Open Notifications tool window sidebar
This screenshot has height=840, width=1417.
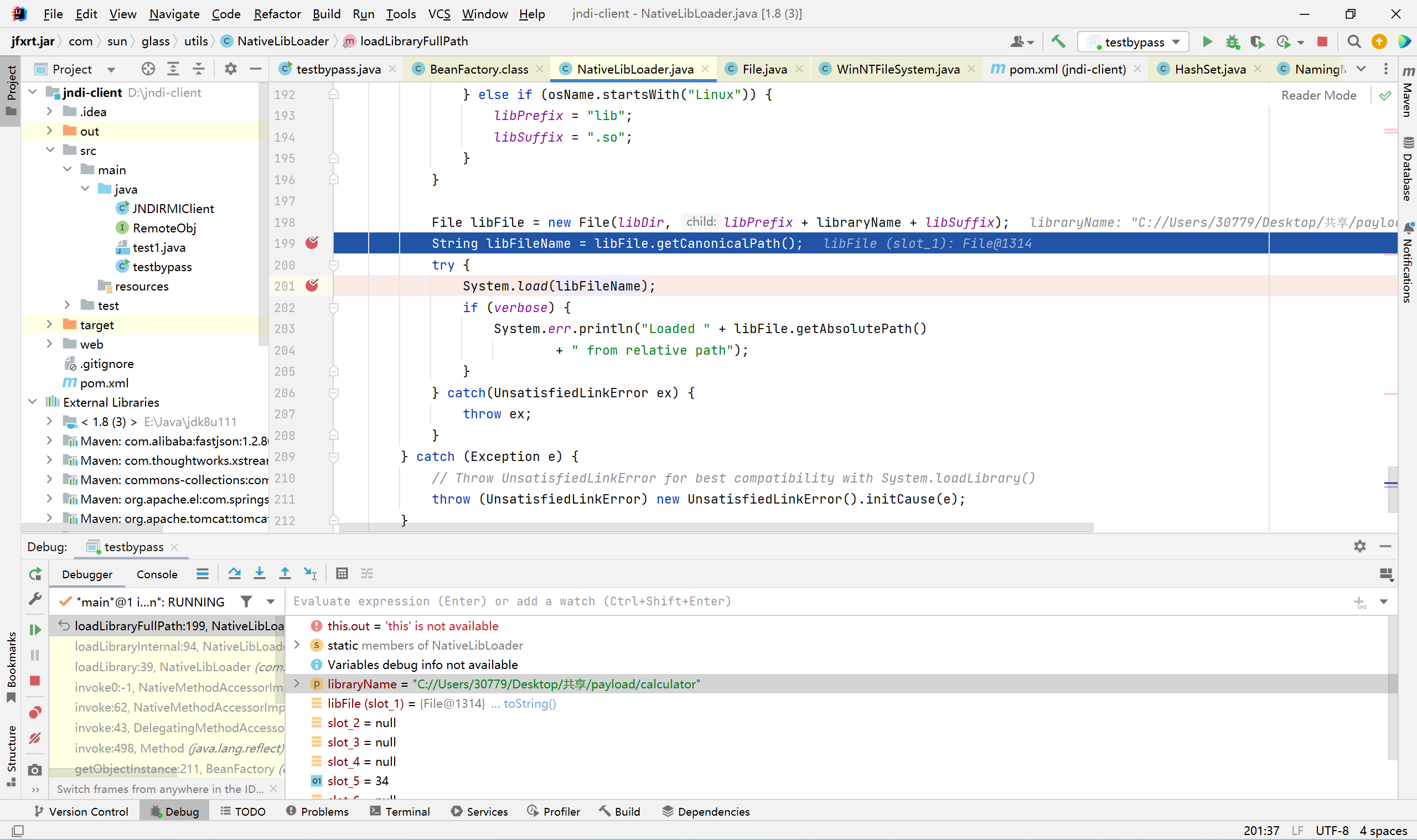coord(1408,263)
